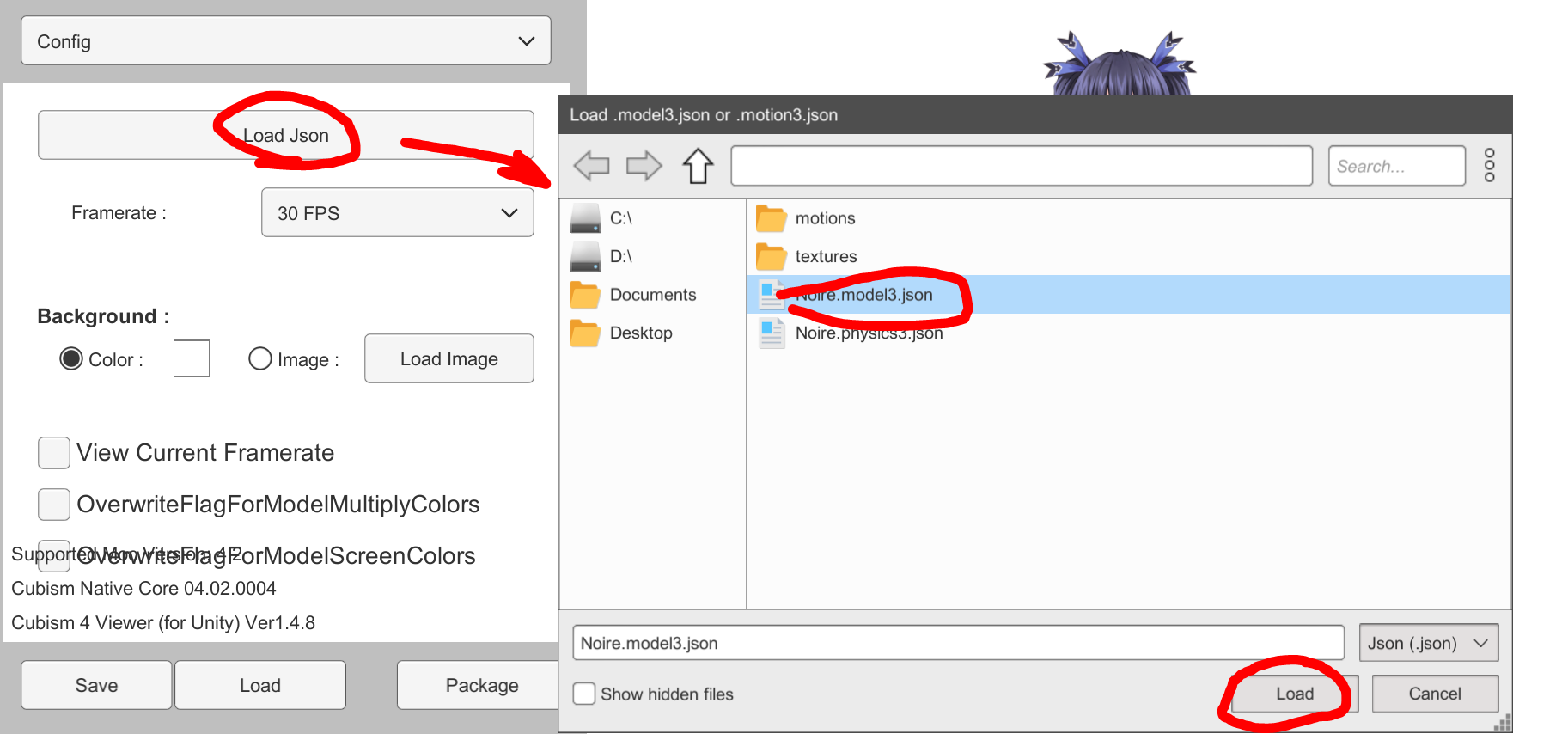Navigate up one folder with up arrow

coord(698,165)
